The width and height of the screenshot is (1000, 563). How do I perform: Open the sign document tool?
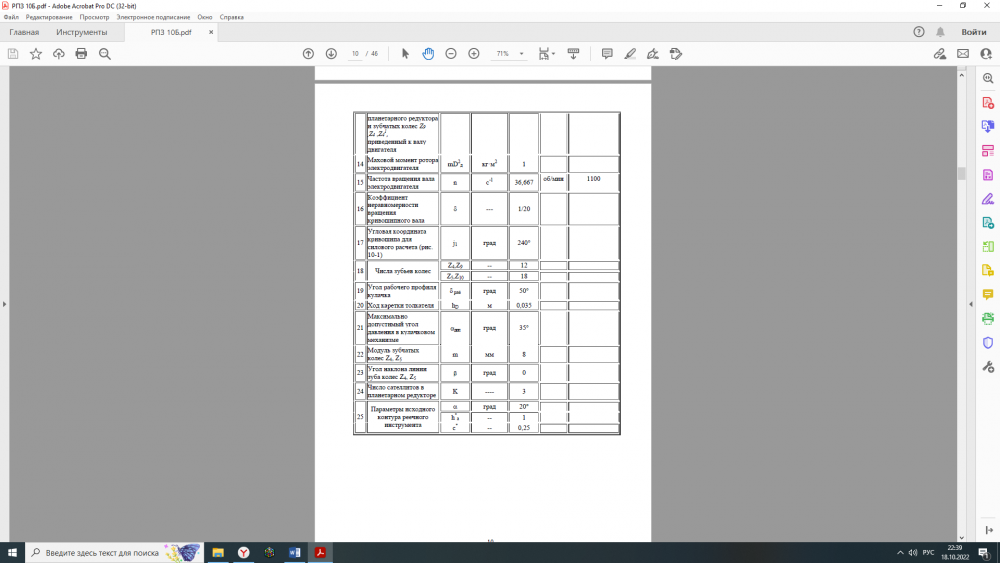(653, 54)
